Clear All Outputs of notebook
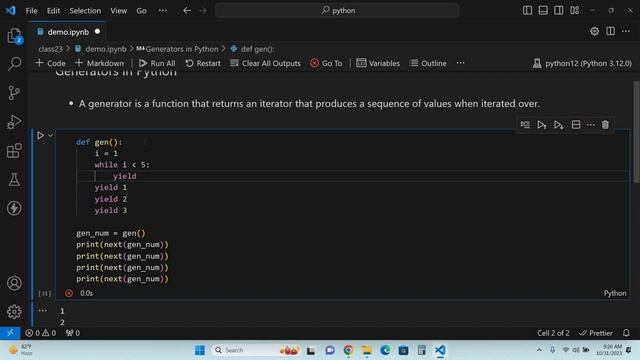The height and width of the screenshot is (360, 640). [265, 63]
